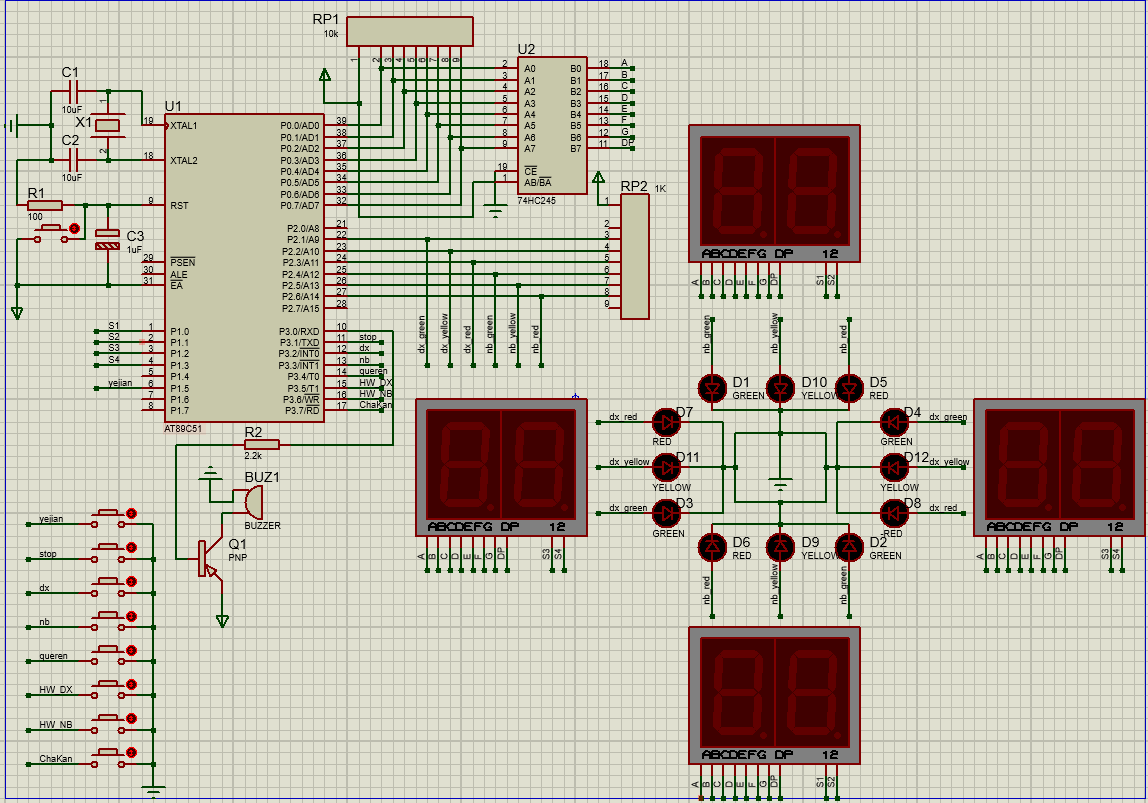
Task: Click the AB/BA pin label on U2
Action: pos(538,183)
